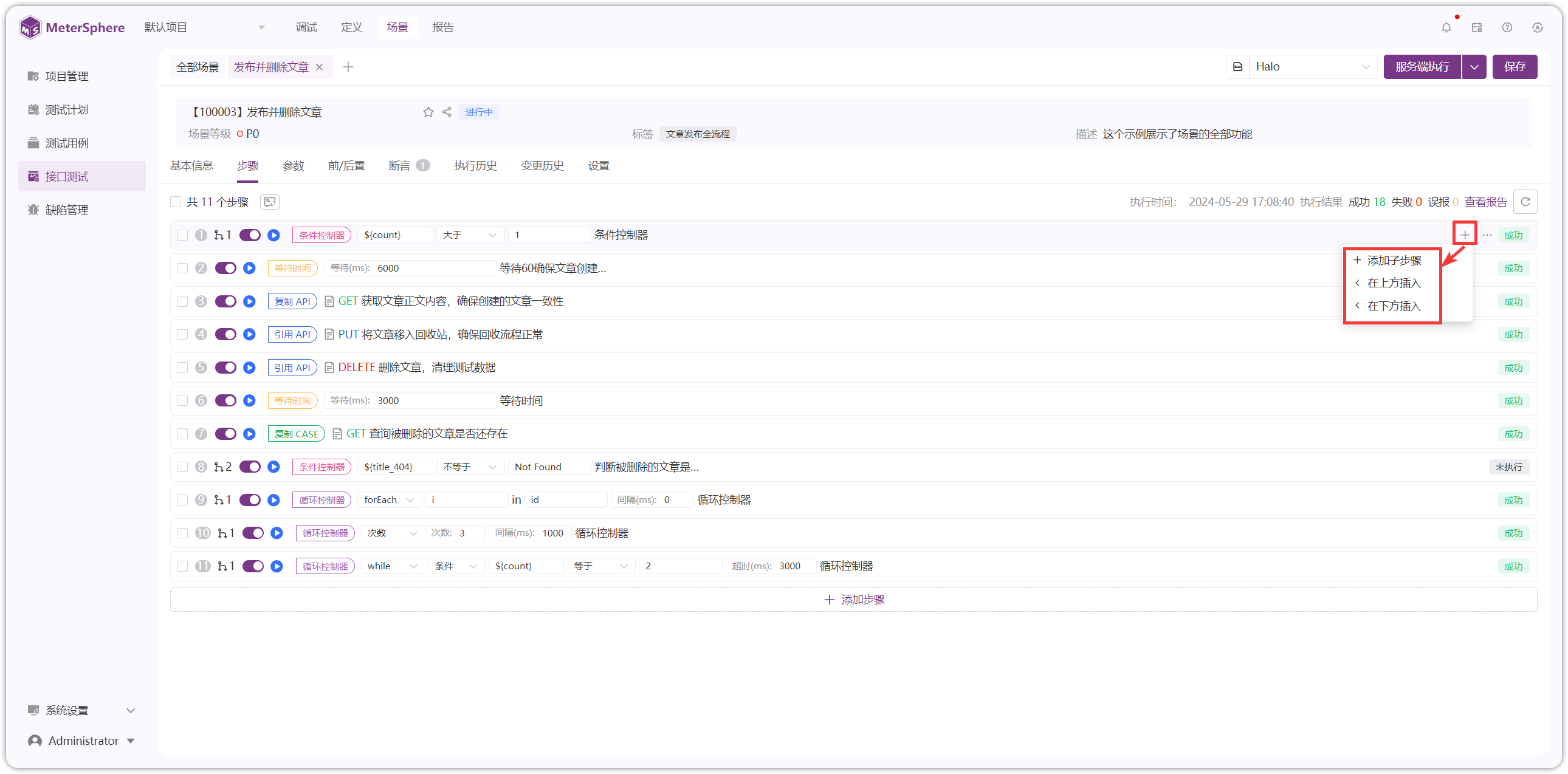
Task: Open the while loop type dropdown
Action: tap(393, 566)
